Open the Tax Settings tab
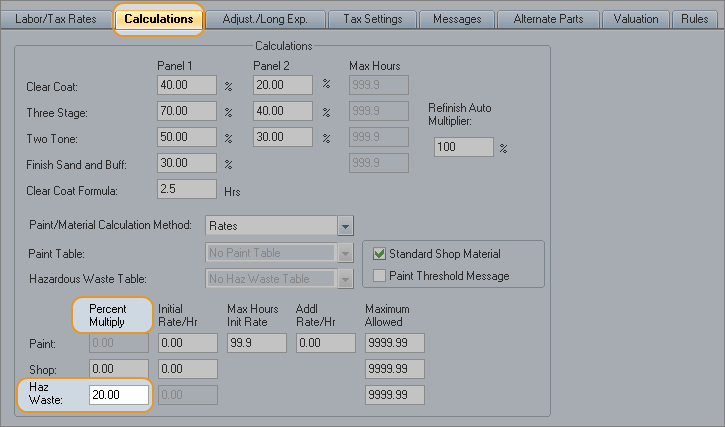Image resolution: width=725 pixels, height=427 pixels. click(x=372, y=19)
